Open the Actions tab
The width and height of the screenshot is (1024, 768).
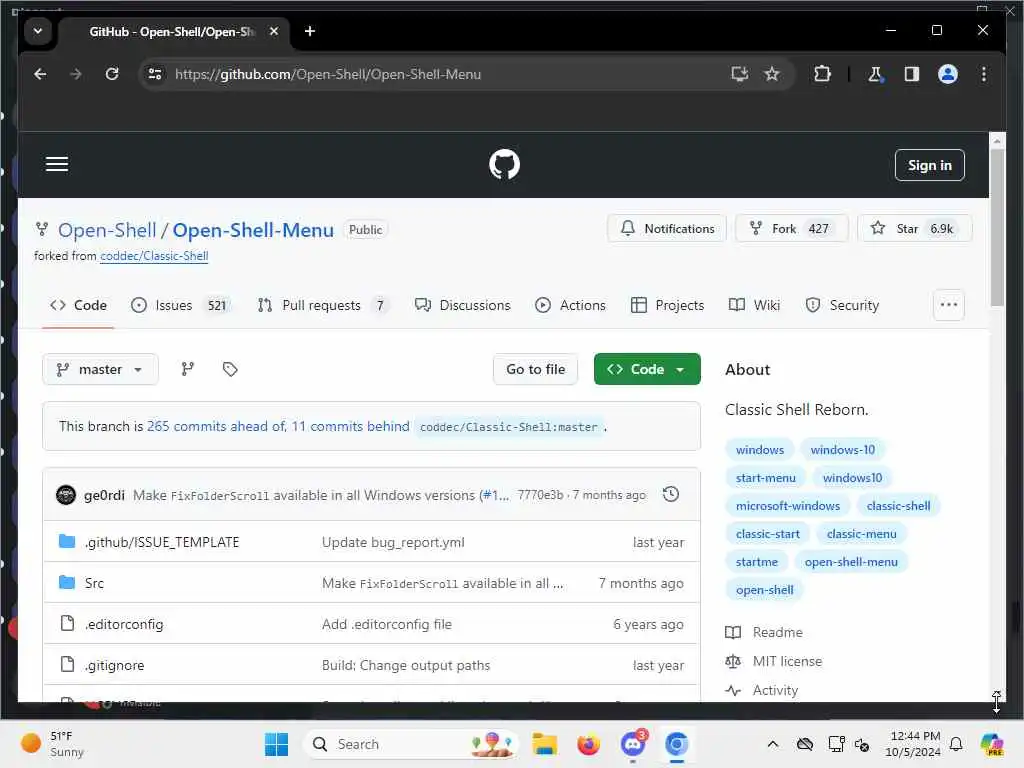pyautogui.click(x=570, y=305)
